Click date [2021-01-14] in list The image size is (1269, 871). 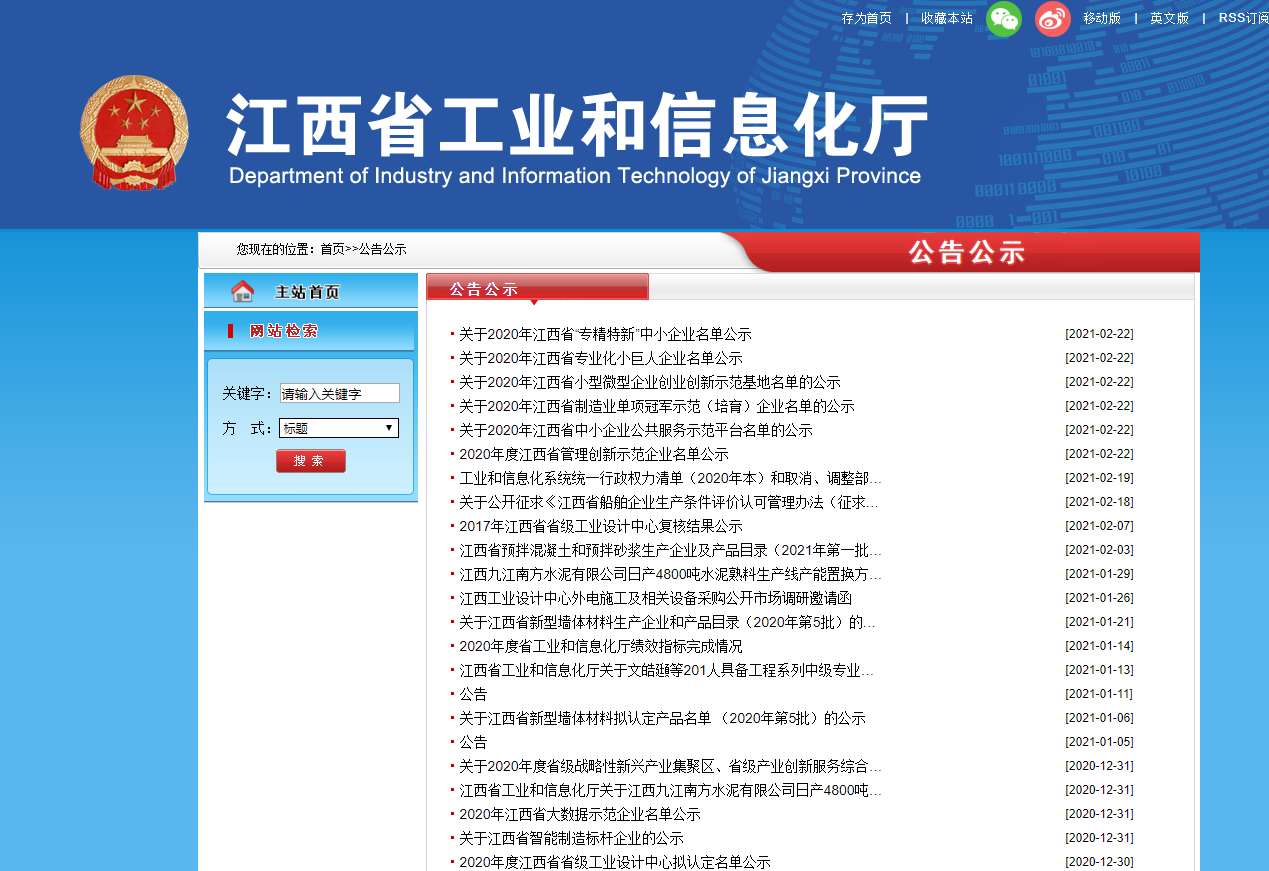[x=1099, y=646]
